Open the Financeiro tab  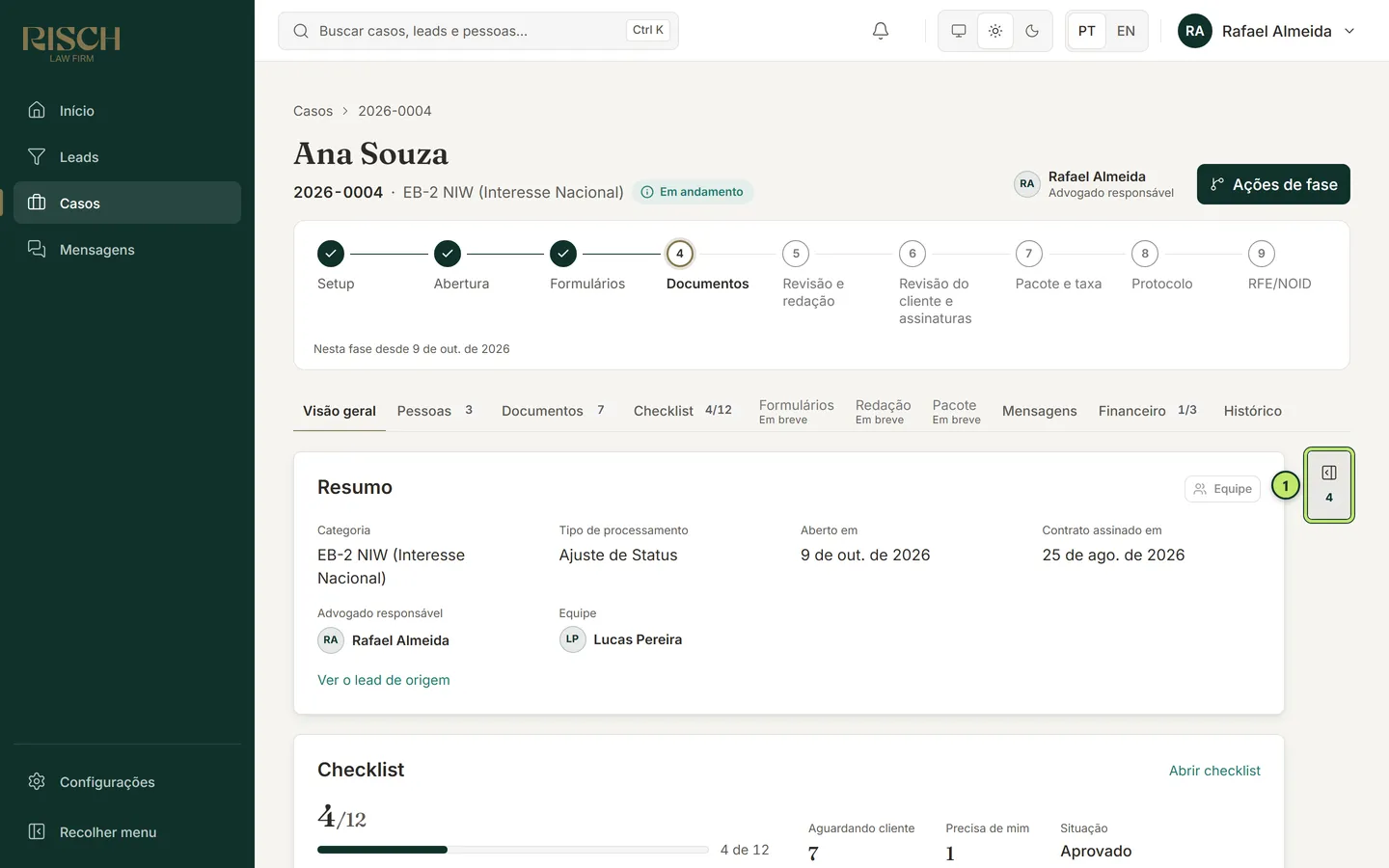point(1148,411)
